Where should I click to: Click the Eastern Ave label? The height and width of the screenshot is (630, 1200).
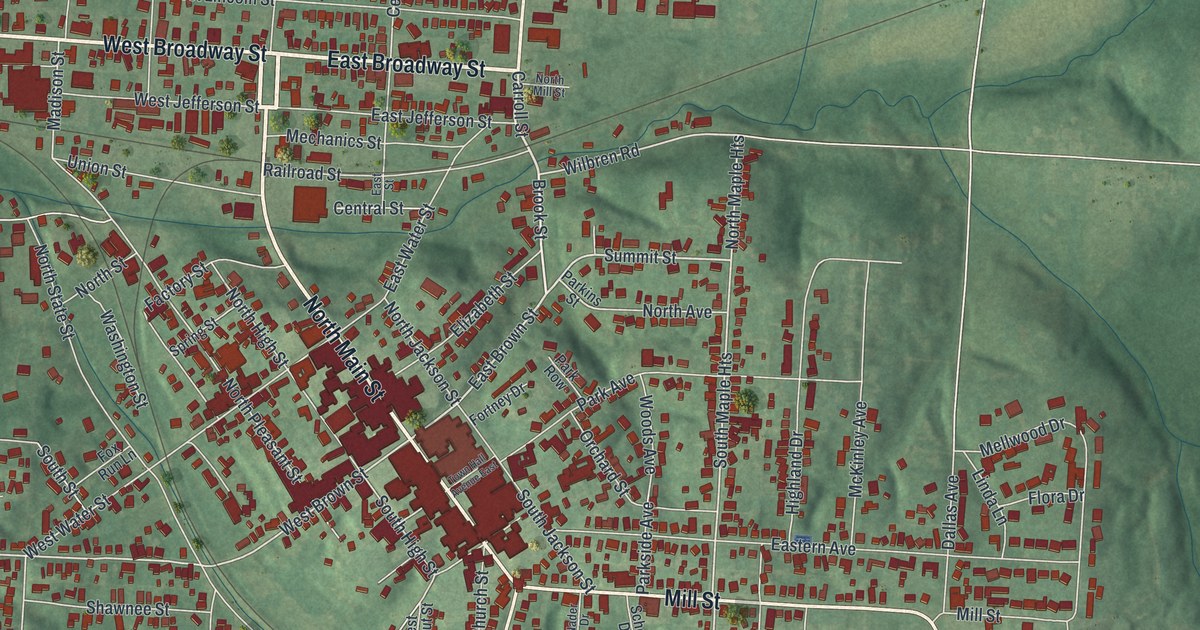tap(814, 548)
